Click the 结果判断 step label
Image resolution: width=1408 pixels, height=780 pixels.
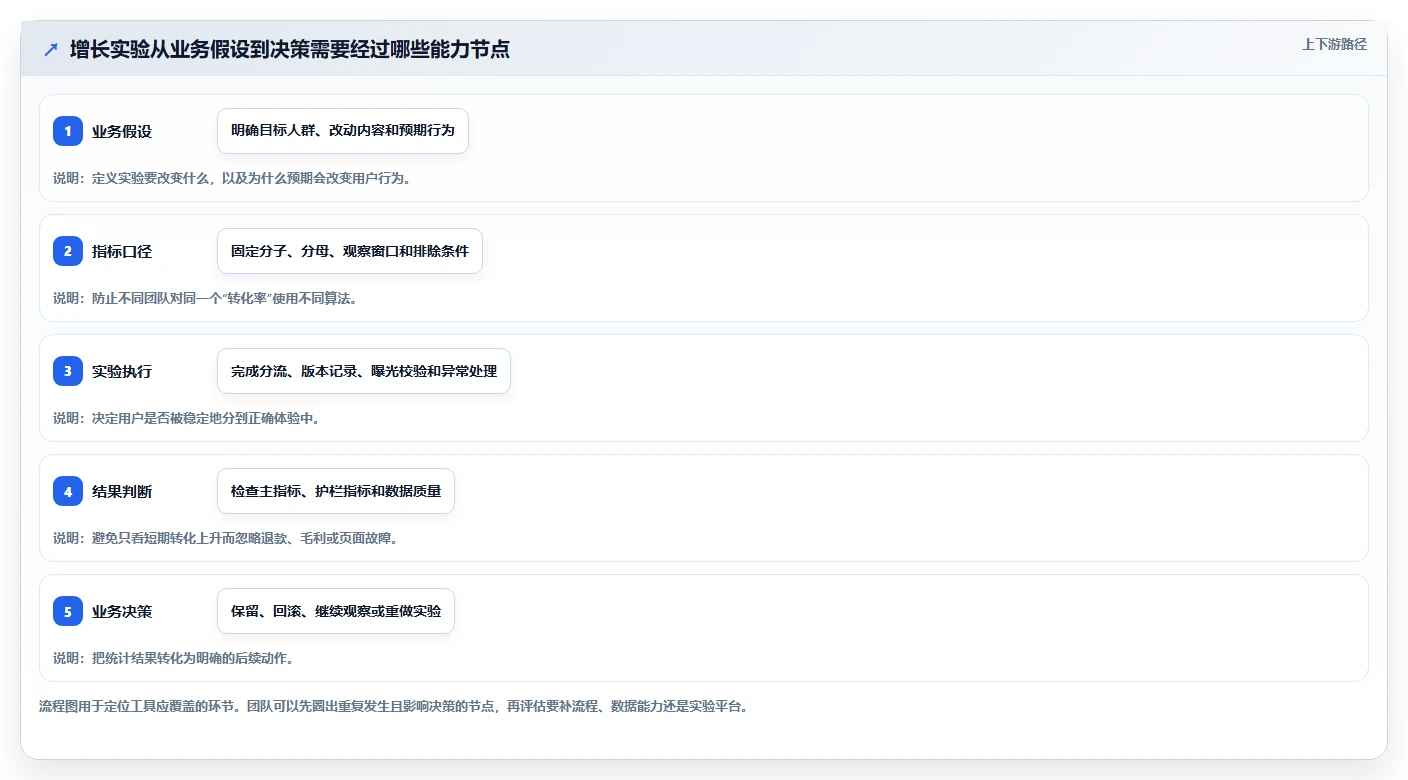(122, 491)
